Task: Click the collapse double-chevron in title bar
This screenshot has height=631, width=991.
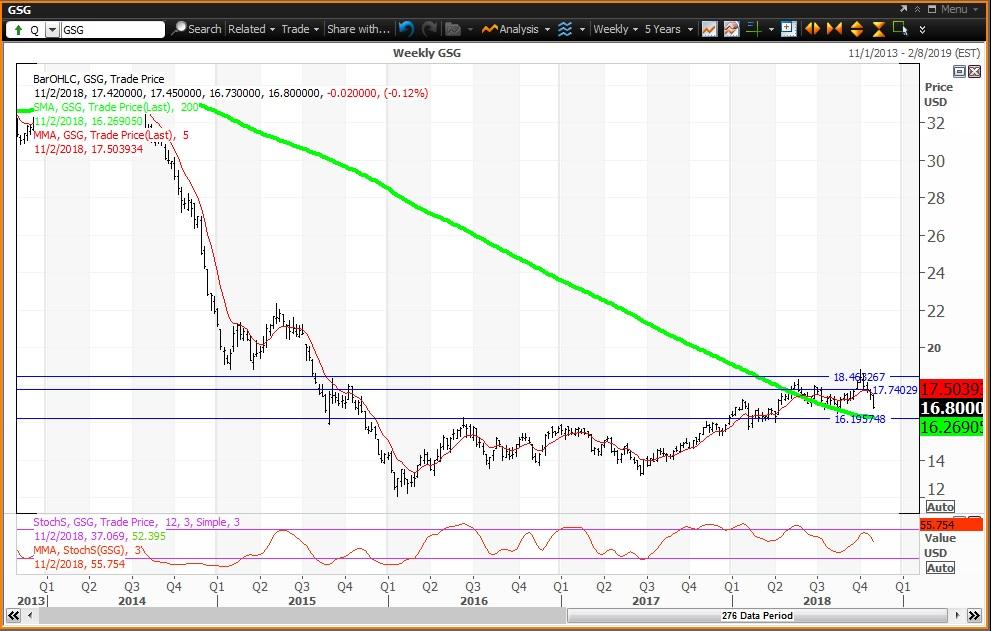Action: [x=917, y=9]
